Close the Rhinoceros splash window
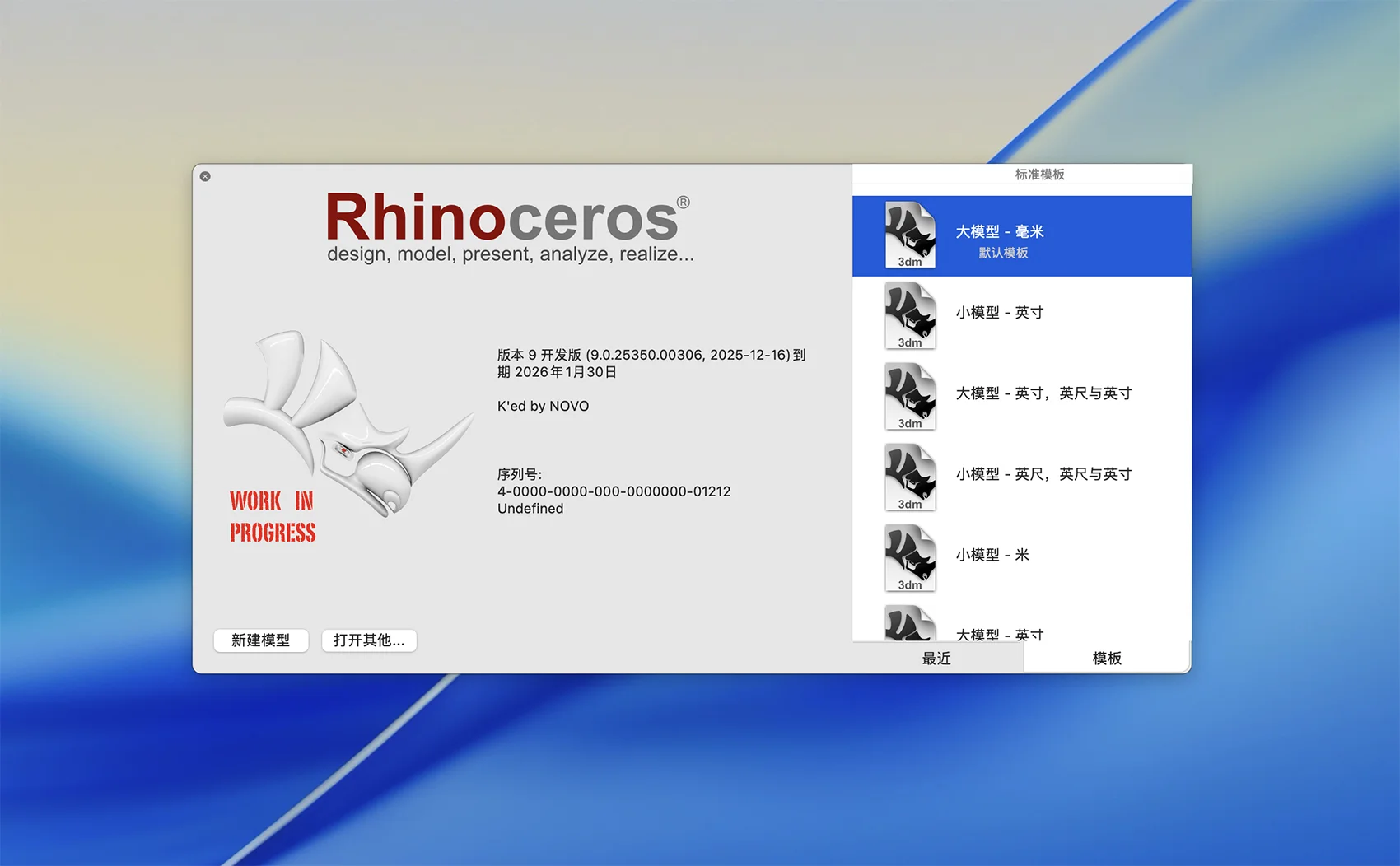This screenshot has width=1400, height=866. (205, 176)
